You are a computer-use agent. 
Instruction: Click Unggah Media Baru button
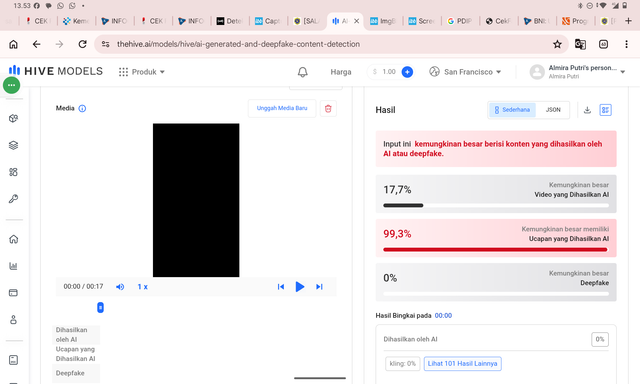282,109
